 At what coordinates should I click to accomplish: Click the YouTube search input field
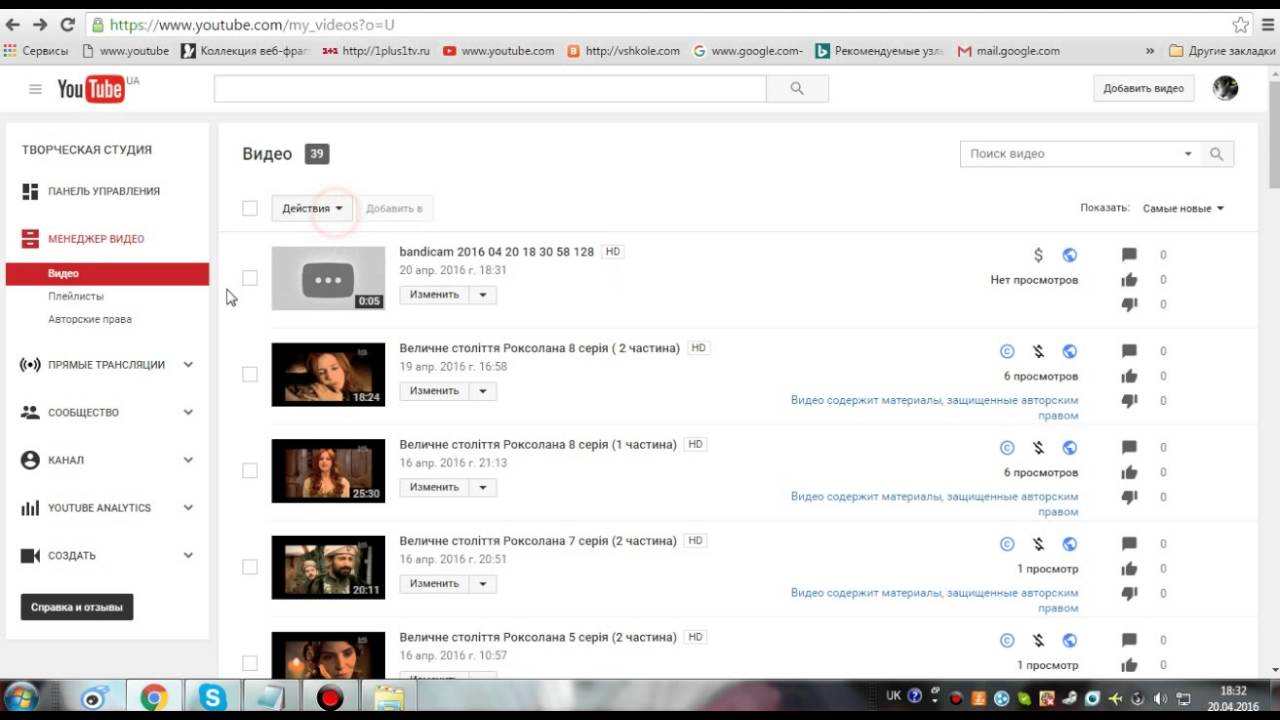click(x=490, y=88)
